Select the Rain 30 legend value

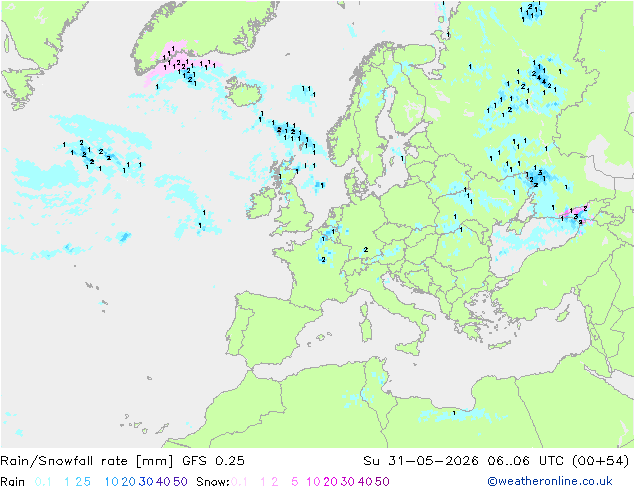click(146, 482)
